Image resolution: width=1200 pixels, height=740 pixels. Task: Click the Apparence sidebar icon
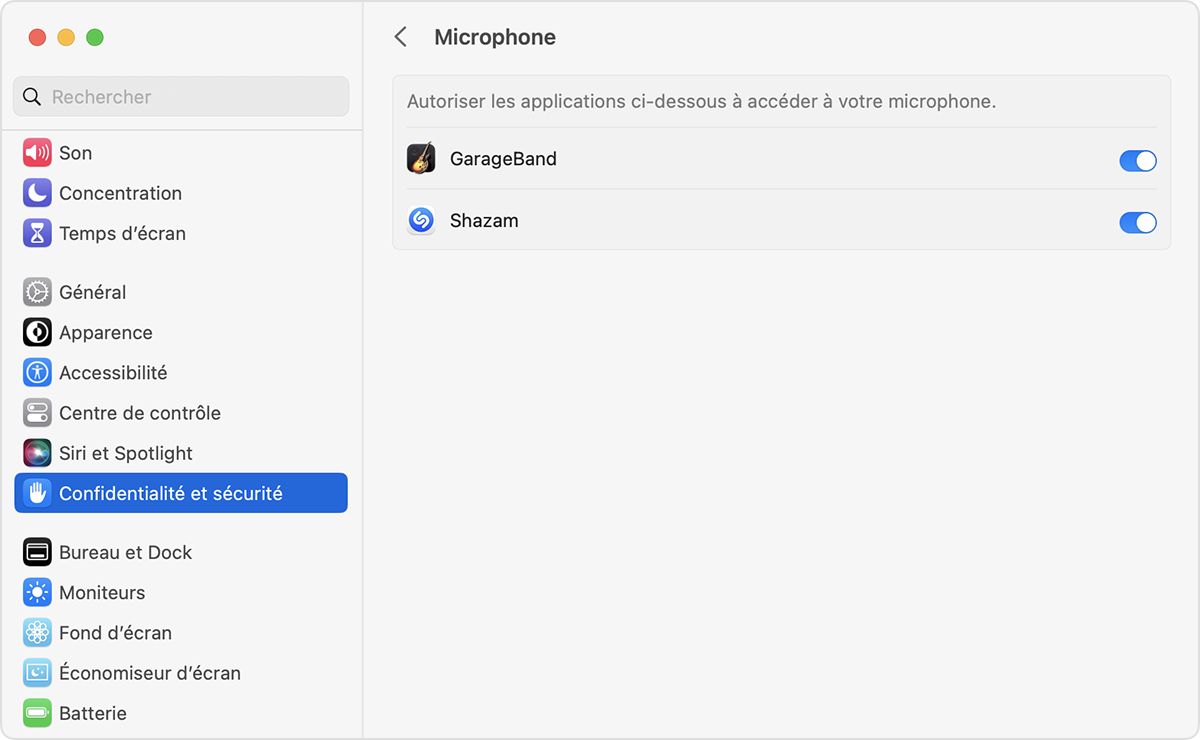(37, 332)
